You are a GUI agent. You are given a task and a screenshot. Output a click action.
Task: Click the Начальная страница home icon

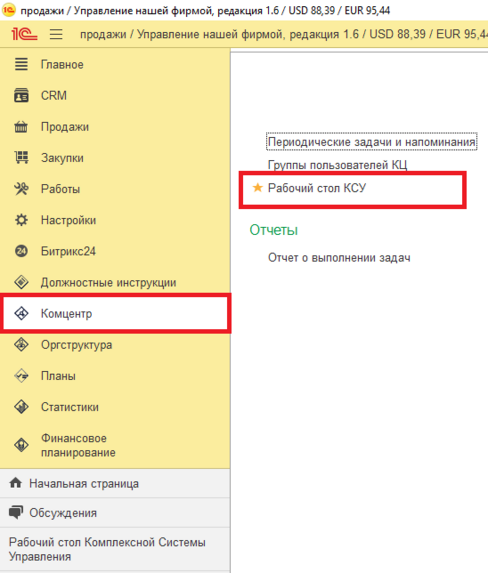[15, 483]
